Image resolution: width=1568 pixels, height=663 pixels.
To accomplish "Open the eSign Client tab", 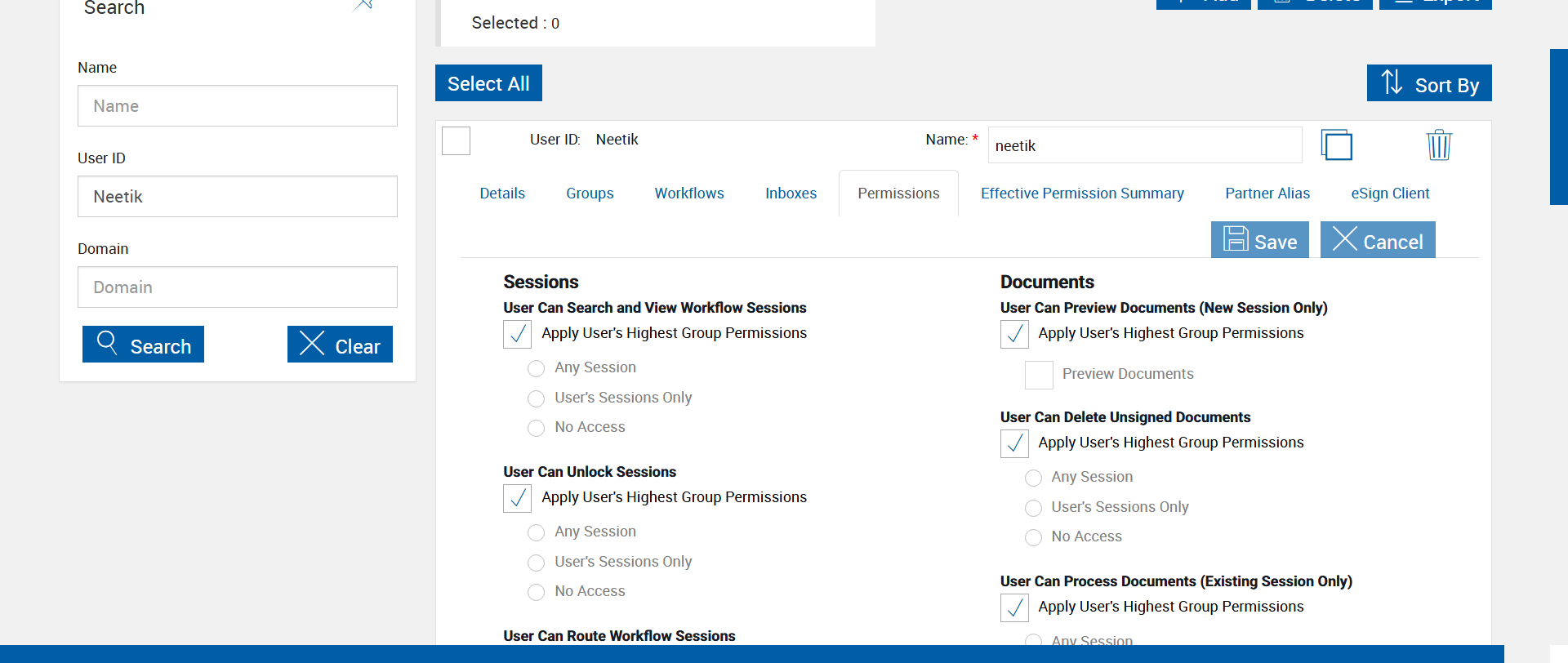I will (1390, 194).
